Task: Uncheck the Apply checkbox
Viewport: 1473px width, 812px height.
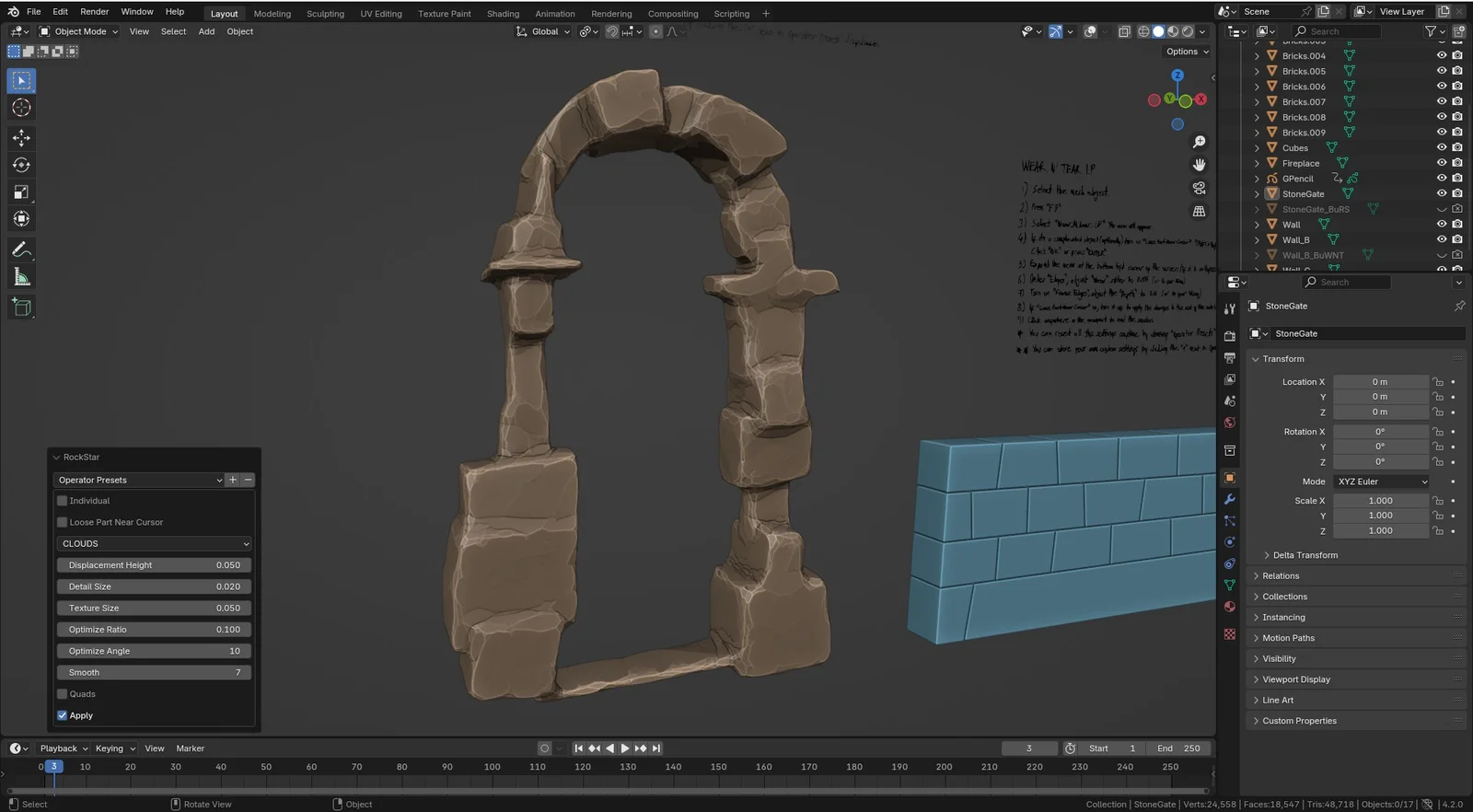Action: tap(63, 715)
